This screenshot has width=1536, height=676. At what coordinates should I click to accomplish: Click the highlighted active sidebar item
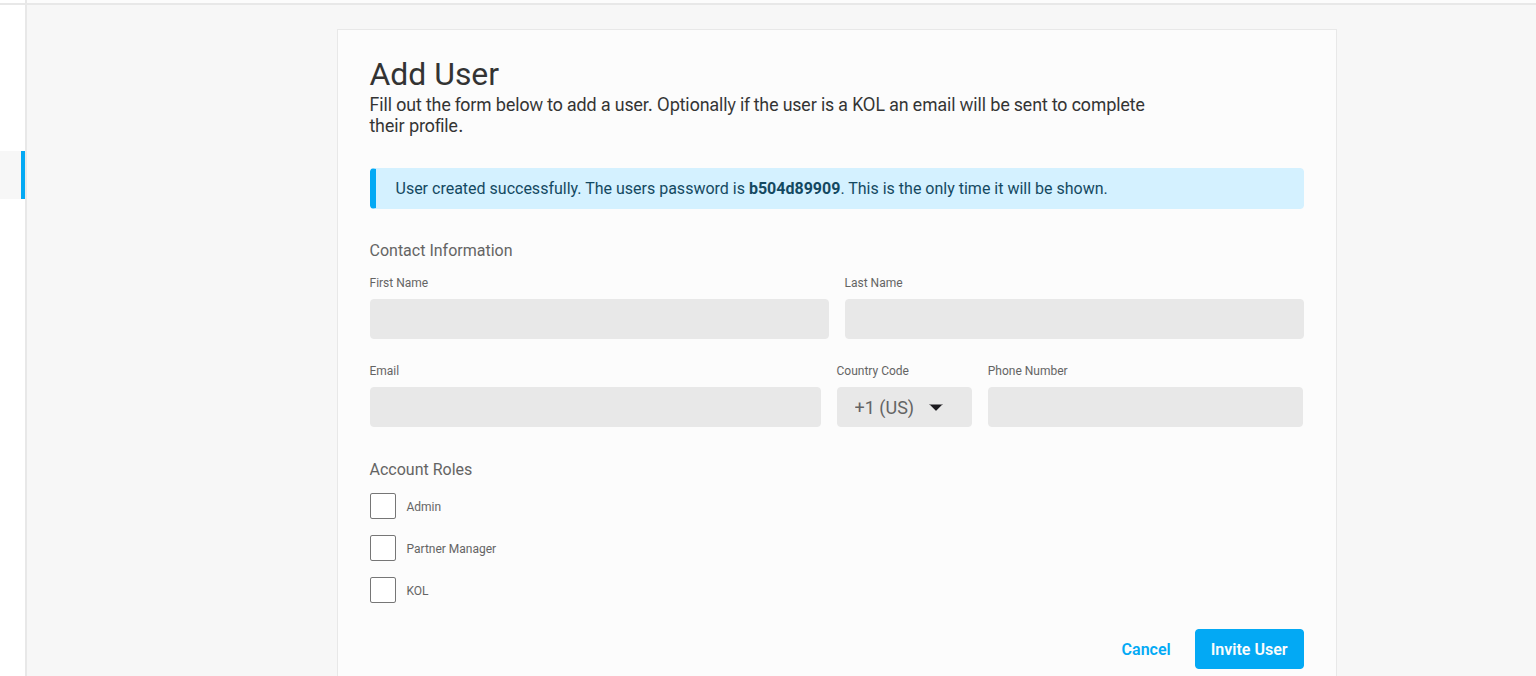(12, 175)
